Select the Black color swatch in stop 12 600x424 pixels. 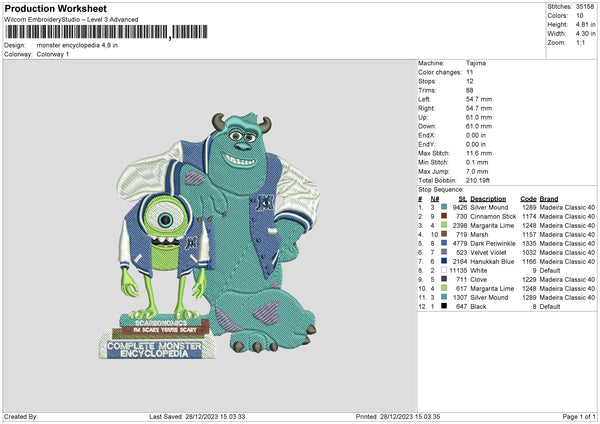(444, 306)
